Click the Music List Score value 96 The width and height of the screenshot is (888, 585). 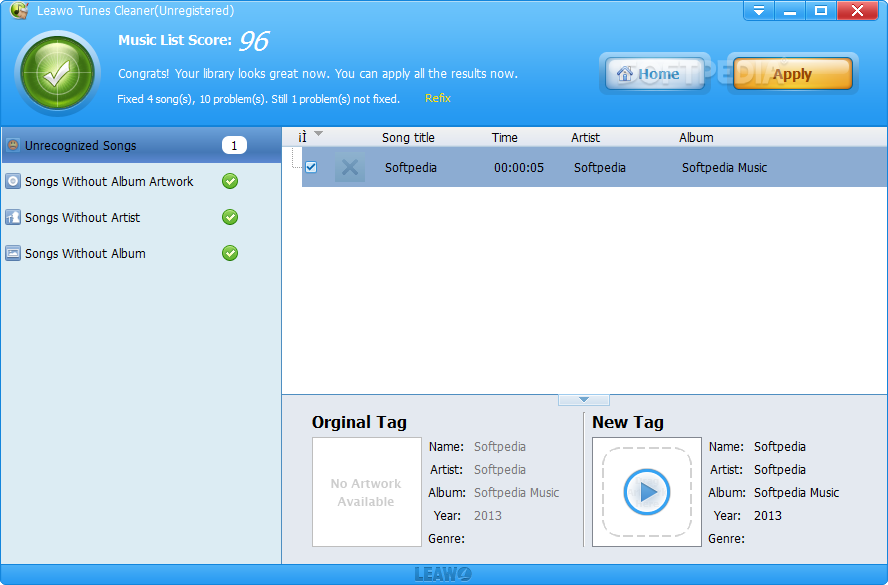[254, 41]
